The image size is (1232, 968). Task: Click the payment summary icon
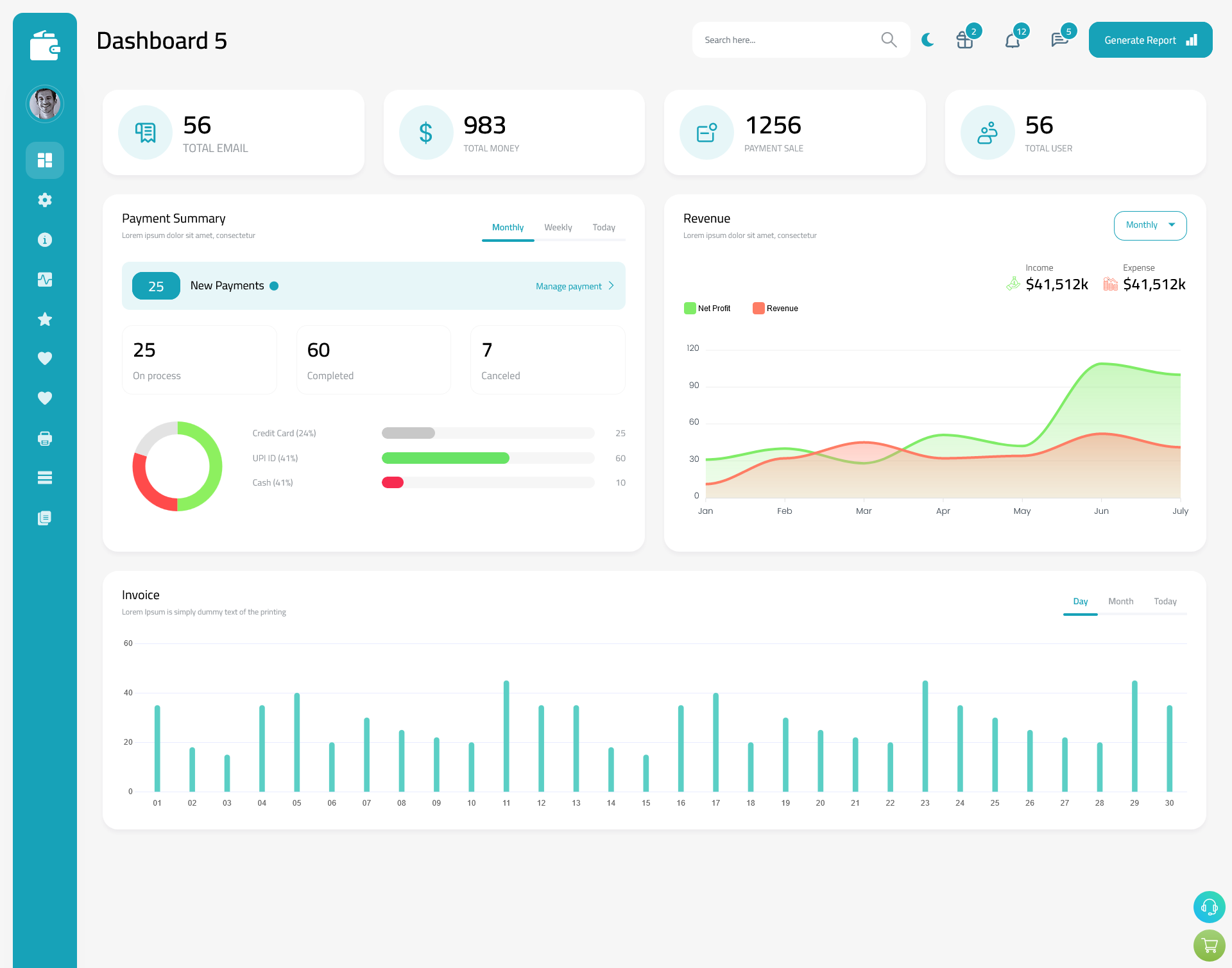click(706, 133)
